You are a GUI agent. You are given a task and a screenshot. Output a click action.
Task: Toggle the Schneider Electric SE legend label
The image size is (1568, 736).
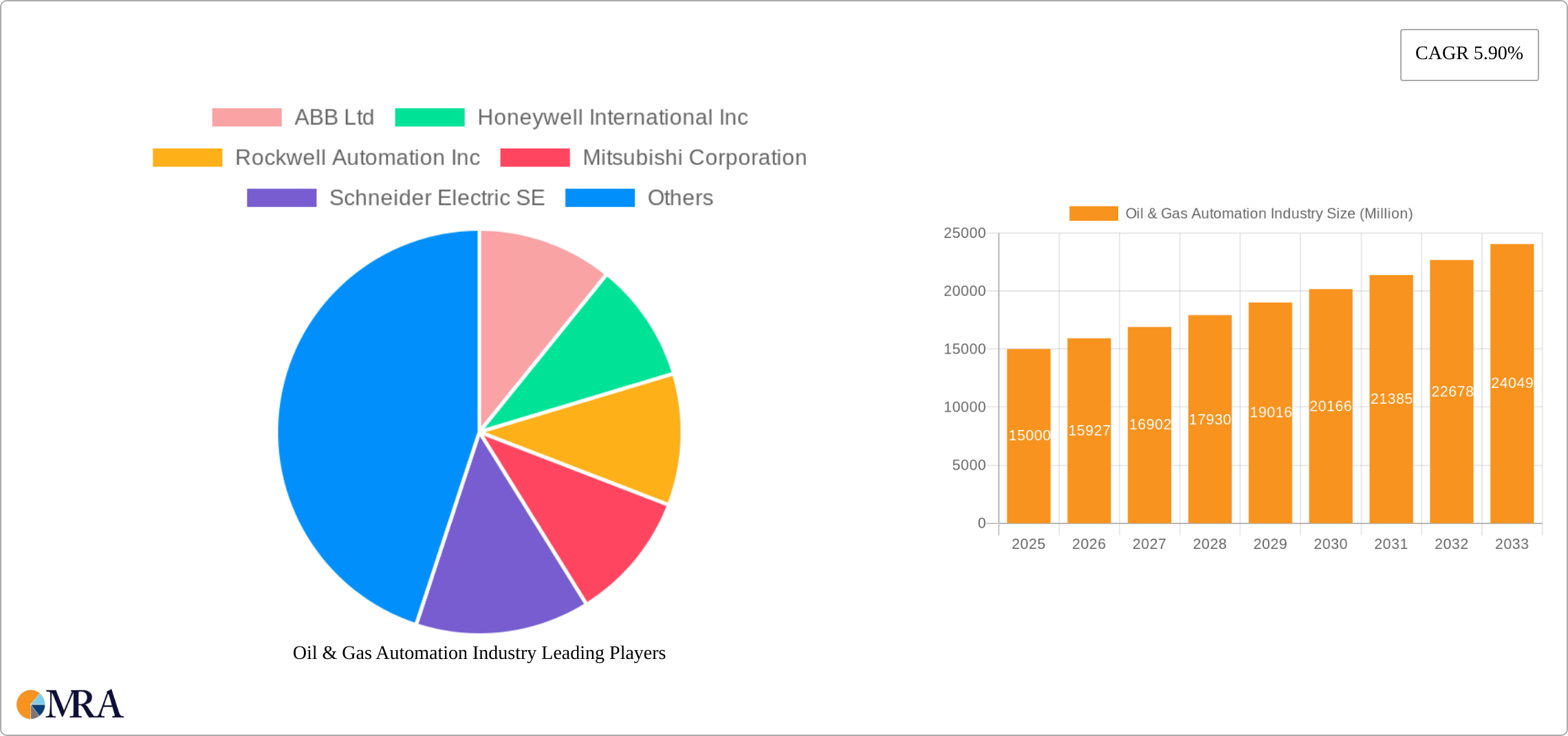[437, 197]
